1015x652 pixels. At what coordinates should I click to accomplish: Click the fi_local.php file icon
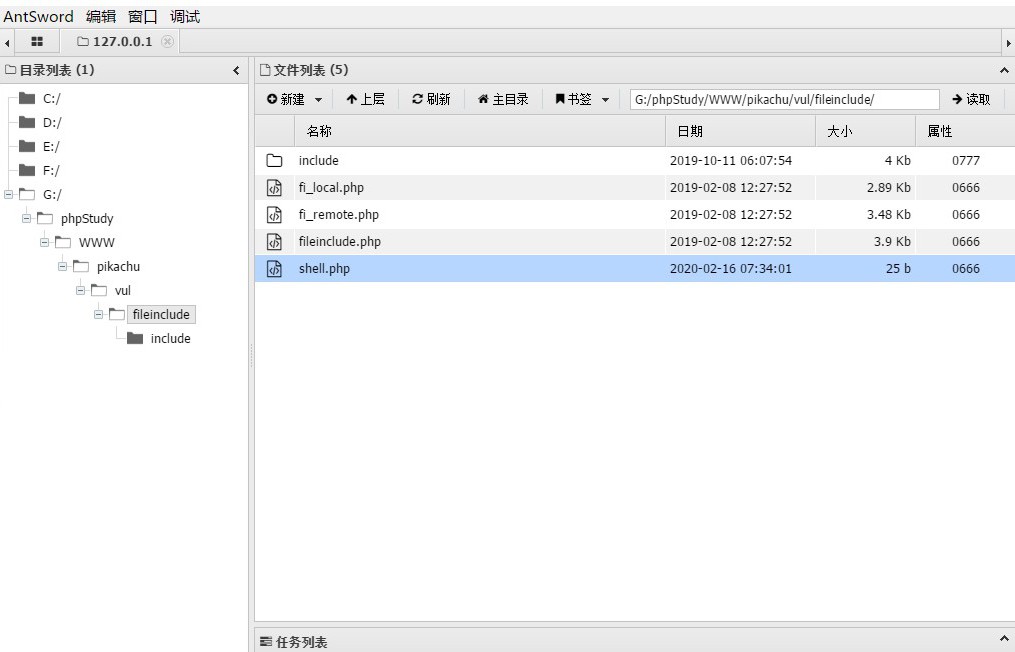274,187
